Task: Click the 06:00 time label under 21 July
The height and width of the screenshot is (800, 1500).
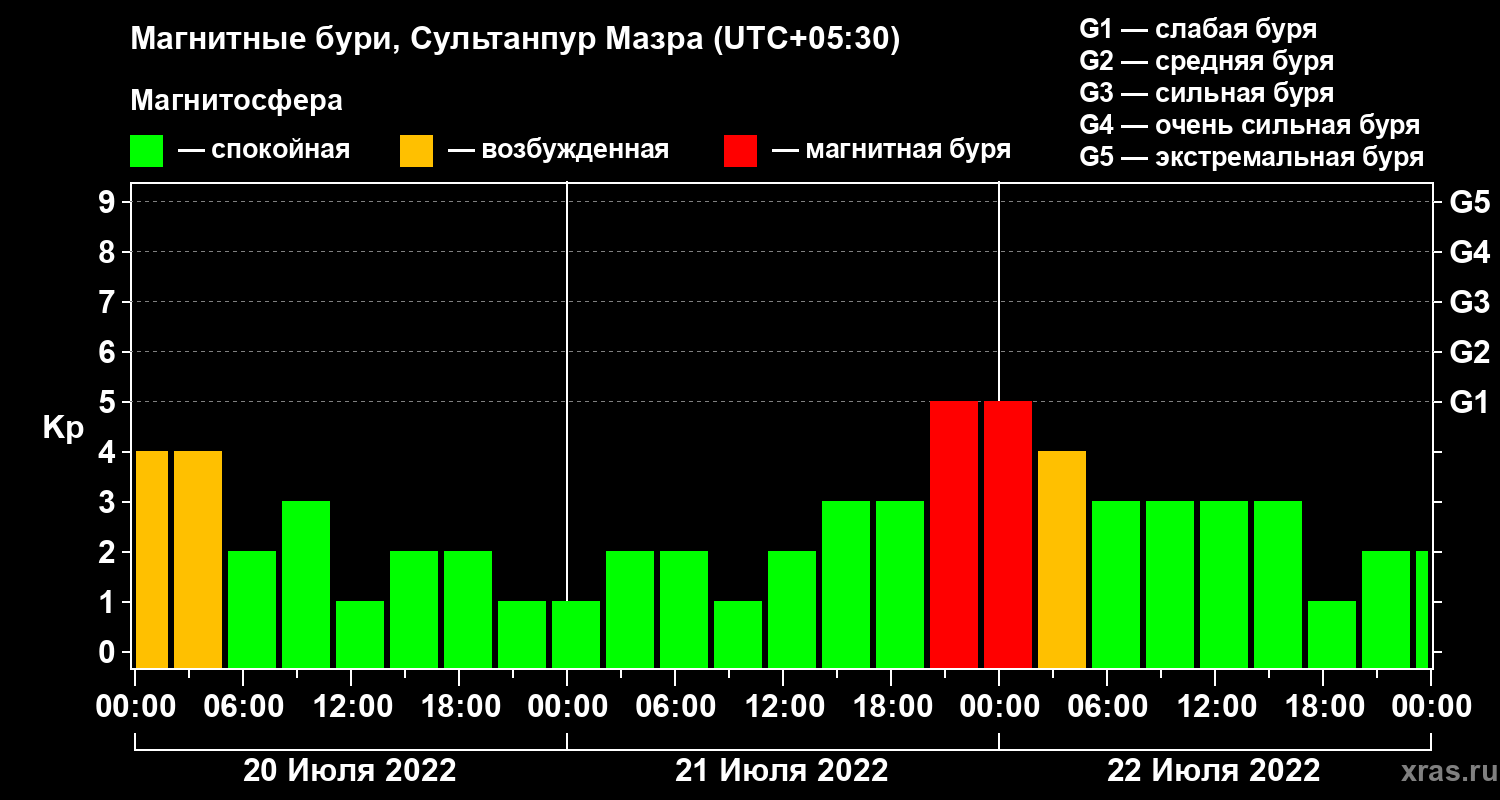Action: (676, 707)
